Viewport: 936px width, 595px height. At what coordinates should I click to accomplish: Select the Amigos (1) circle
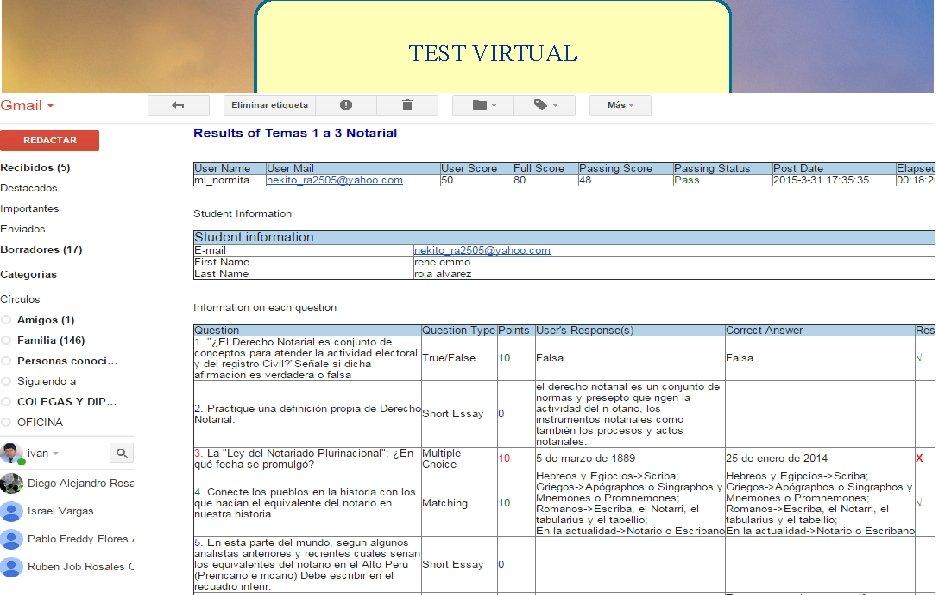point(45,320)
